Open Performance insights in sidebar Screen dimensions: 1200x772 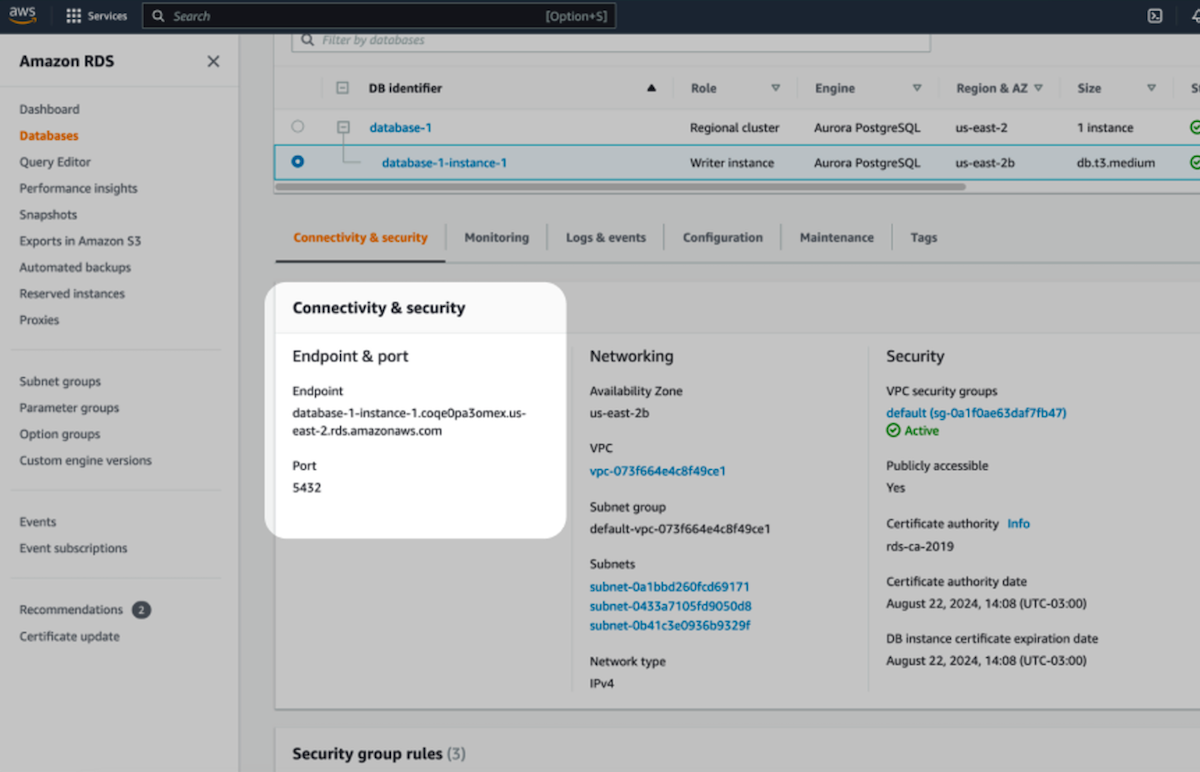click(78, 188)
